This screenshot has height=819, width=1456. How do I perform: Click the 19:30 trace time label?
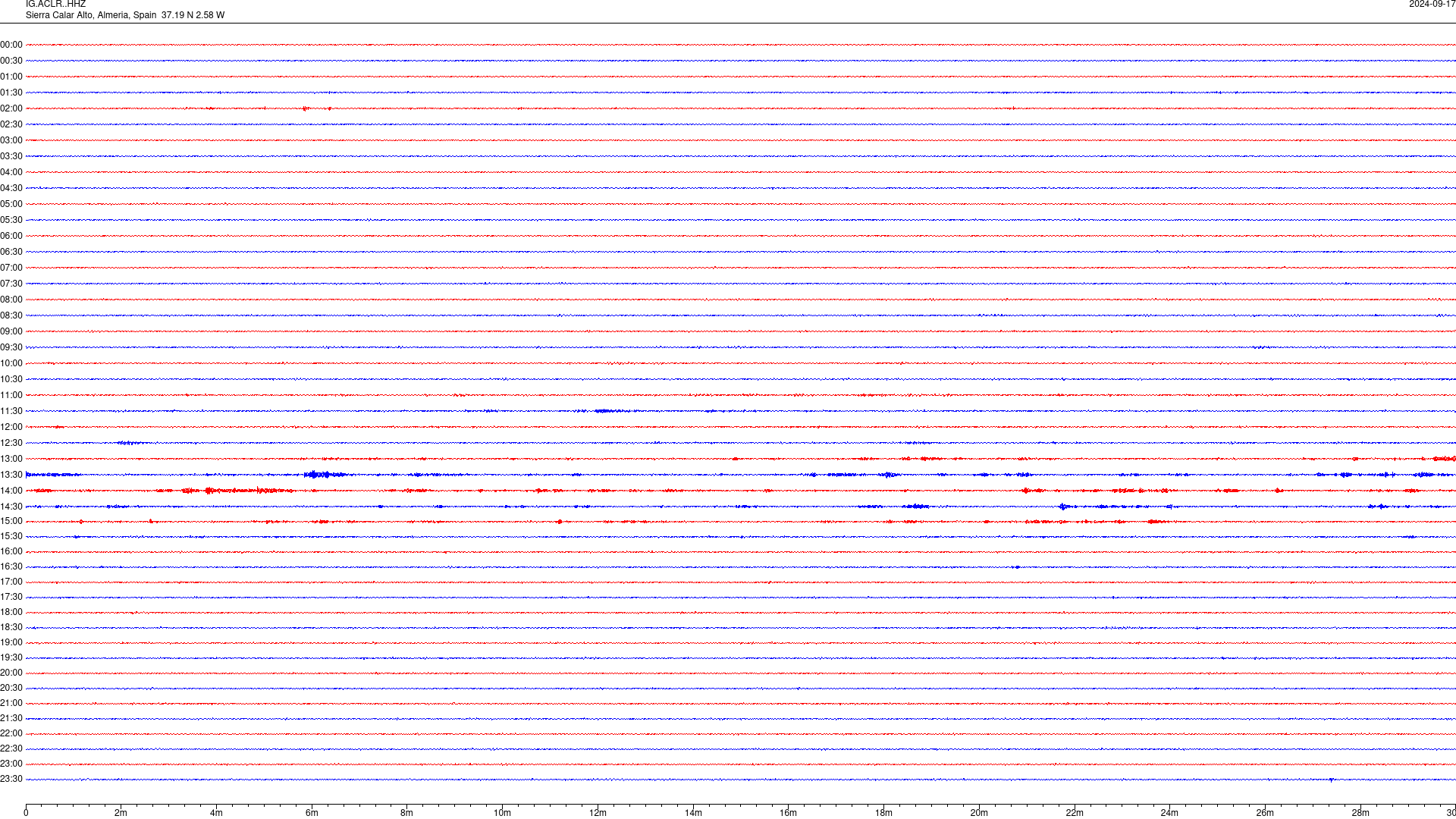pos(11,657)
